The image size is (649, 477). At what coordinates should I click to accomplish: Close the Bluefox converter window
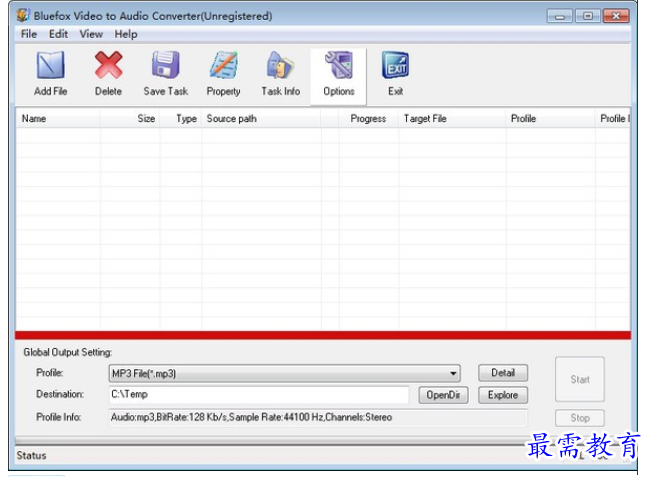click(616, 16)
